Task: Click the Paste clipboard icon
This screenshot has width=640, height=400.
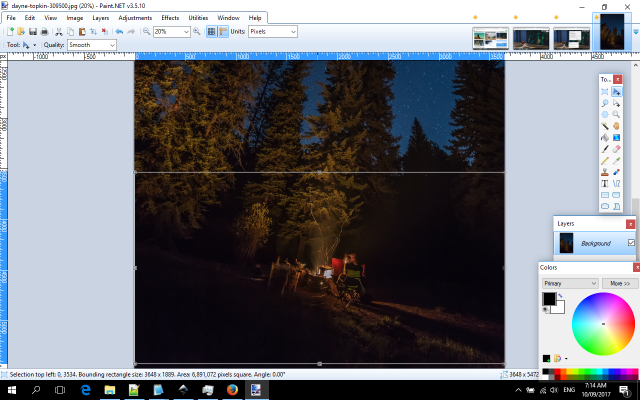Action: coord(82,31)
